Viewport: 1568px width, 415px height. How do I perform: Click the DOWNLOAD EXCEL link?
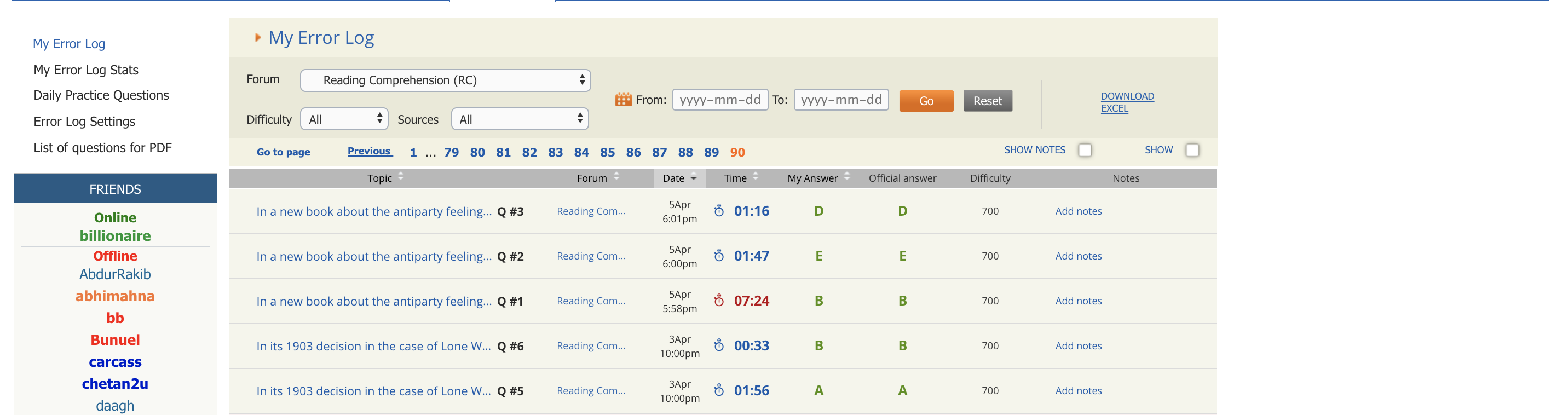pos(1126,102)
